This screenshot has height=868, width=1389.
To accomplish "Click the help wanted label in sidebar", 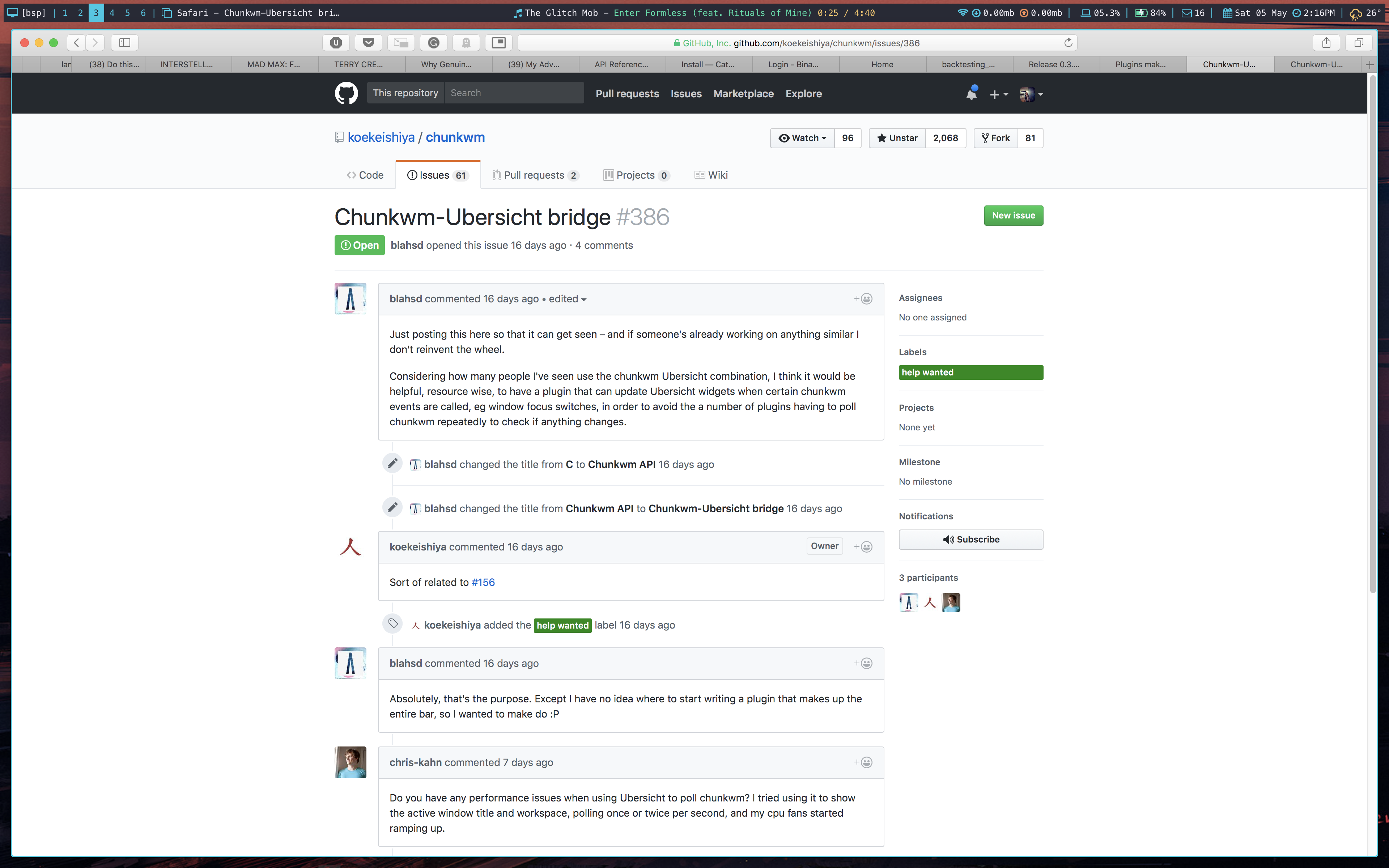I will pyautogui.click(x=970, y=373).
